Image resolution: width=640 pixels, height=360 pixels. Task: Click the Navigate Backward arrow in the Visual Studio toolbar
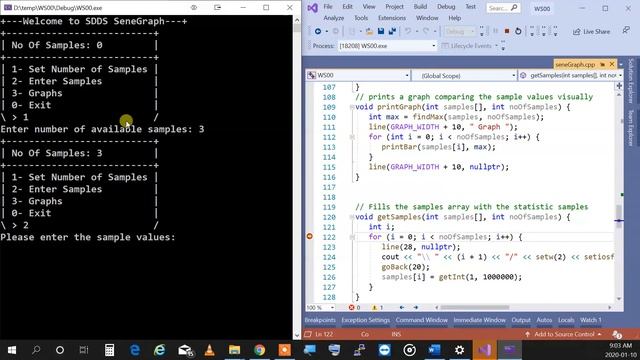[x=317, y=31]
